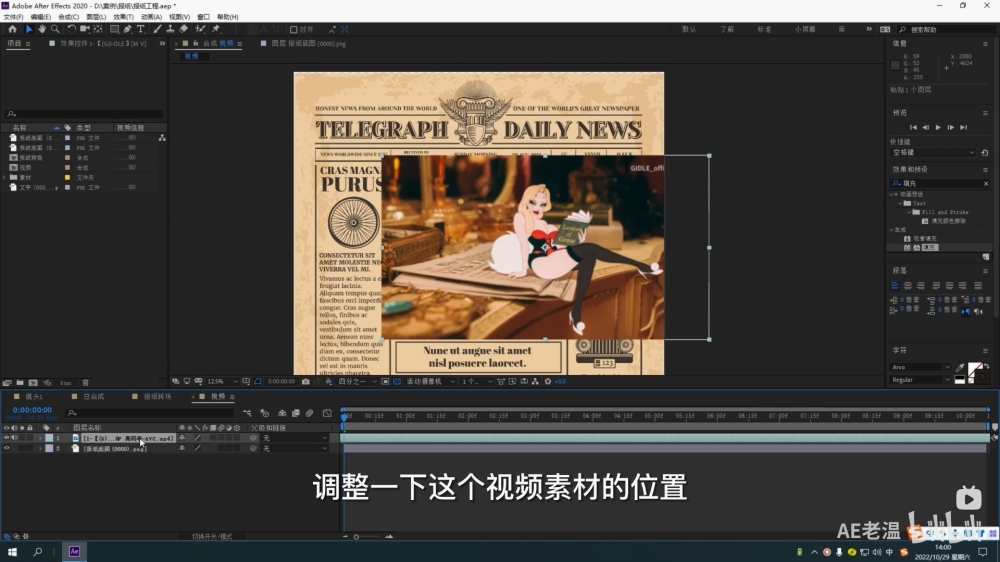Click the trash delete icon in Project panel
1000x562 pixels.
[85, 383]
